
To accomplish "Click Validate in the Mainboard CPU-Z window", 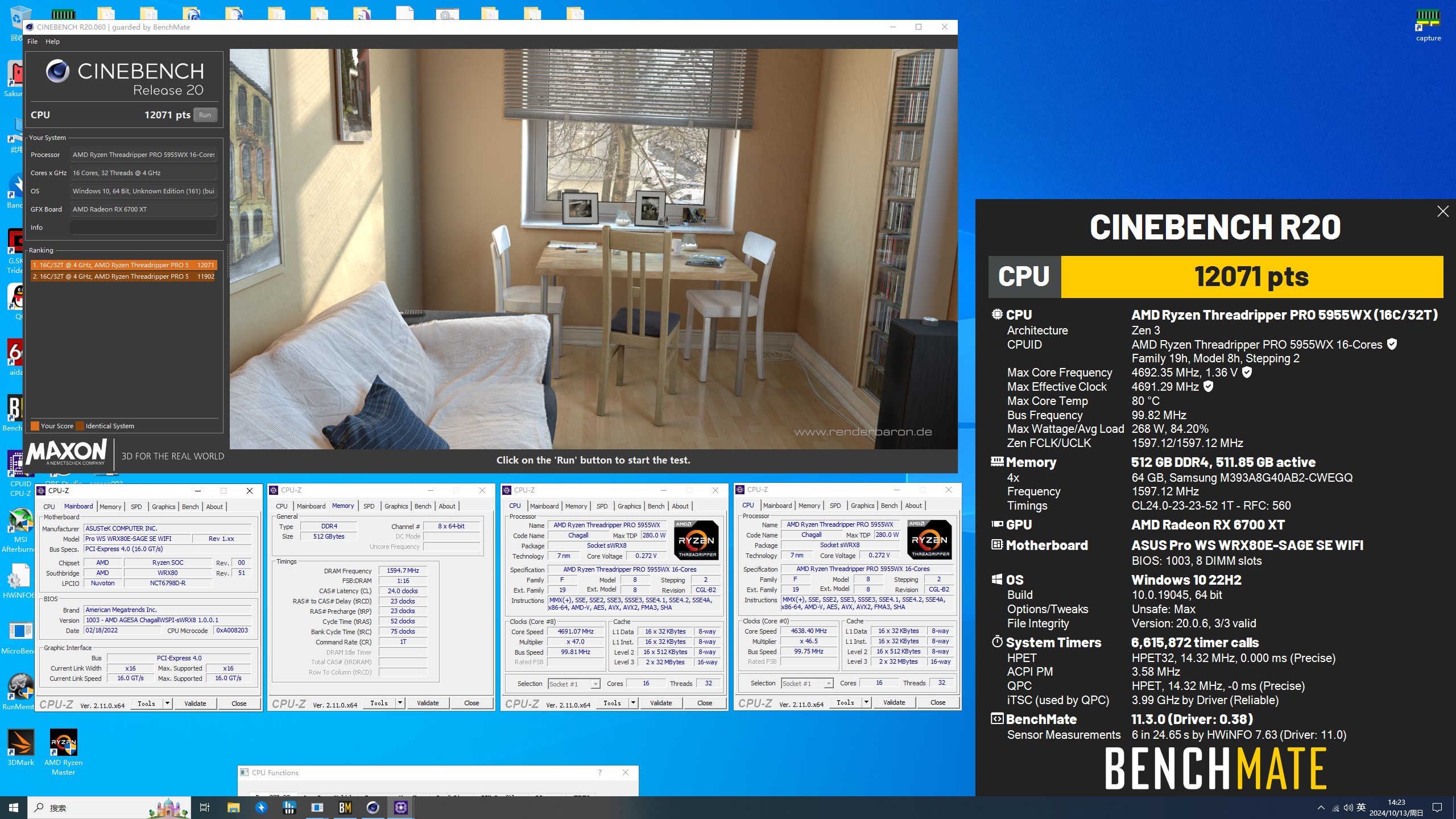I will tap(195, 704).
